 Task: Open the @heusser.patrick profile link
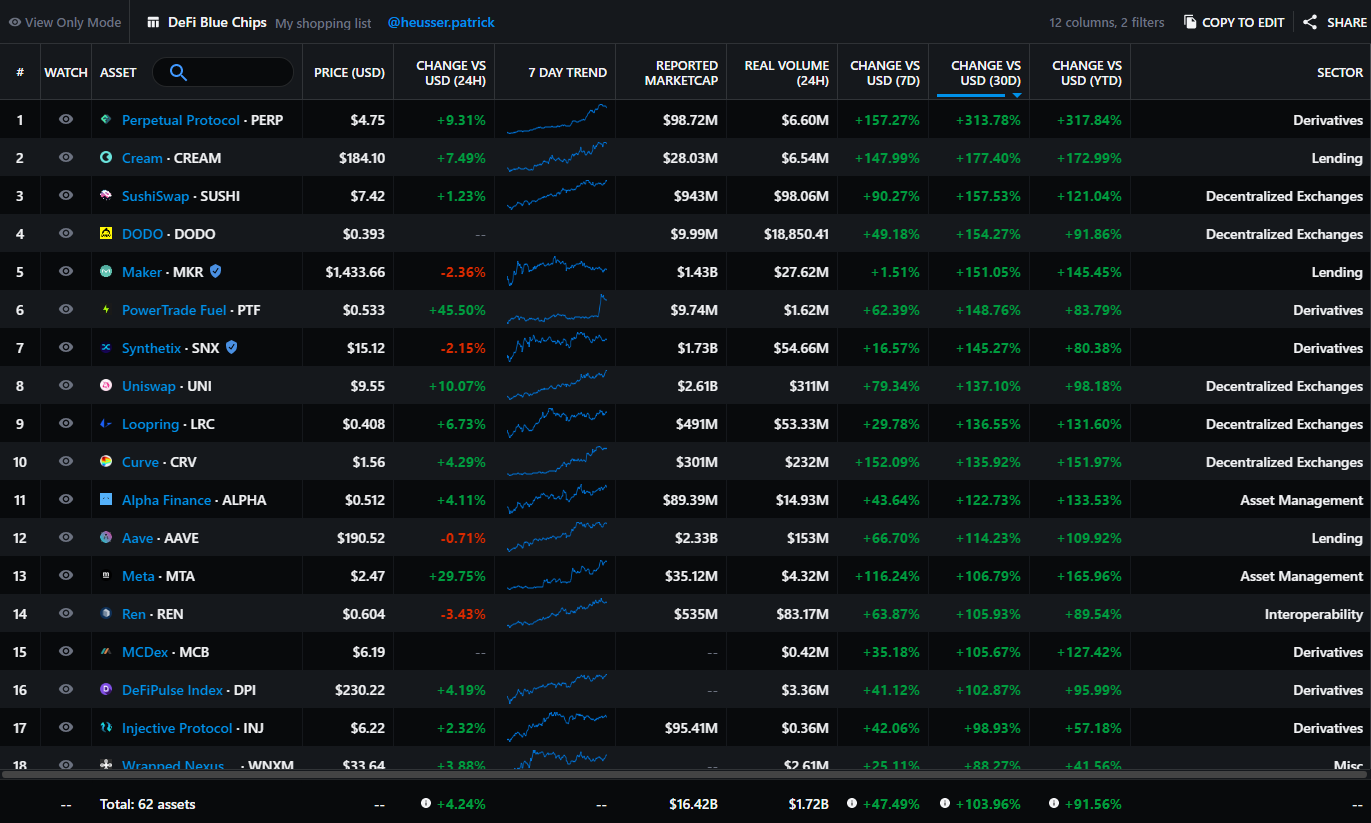coord(440,22)
